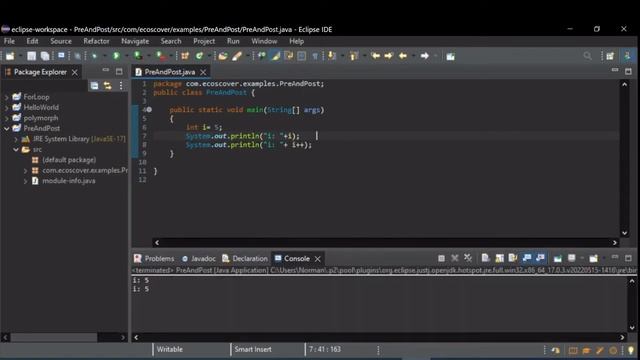Click the Open Perspective icon
This screenshot has height=360, width=640.
click(610, 56)
